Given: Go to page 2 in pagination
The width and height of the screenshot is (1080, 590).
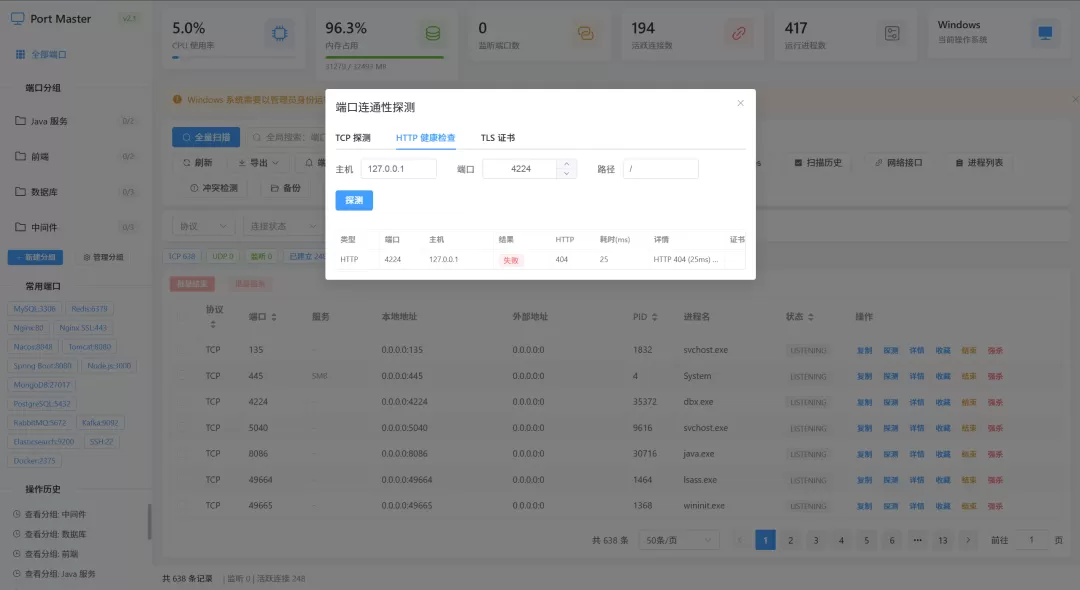Looking at the screenshot, I should (791, 540).
